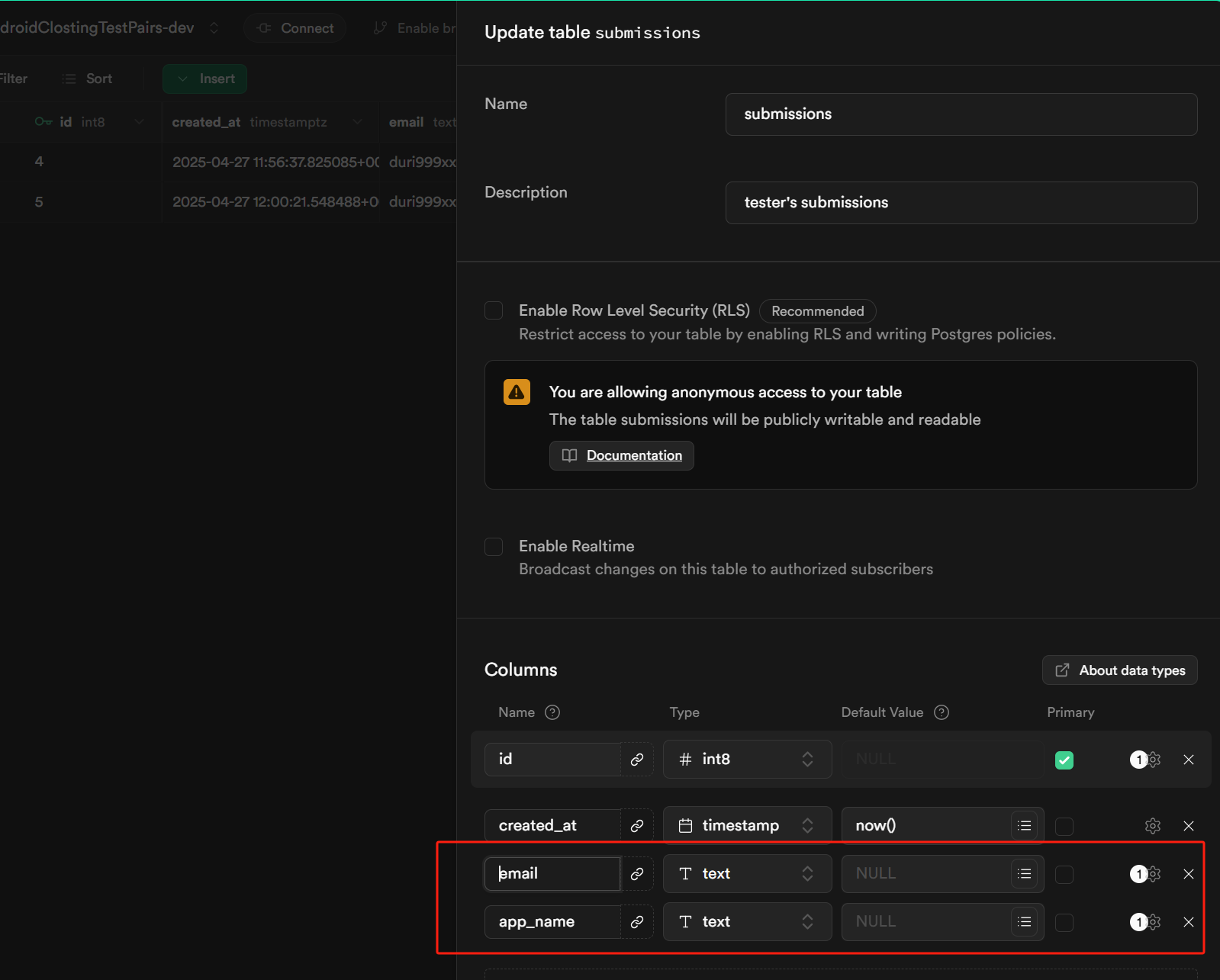Click the link icon next to email column

637,874
